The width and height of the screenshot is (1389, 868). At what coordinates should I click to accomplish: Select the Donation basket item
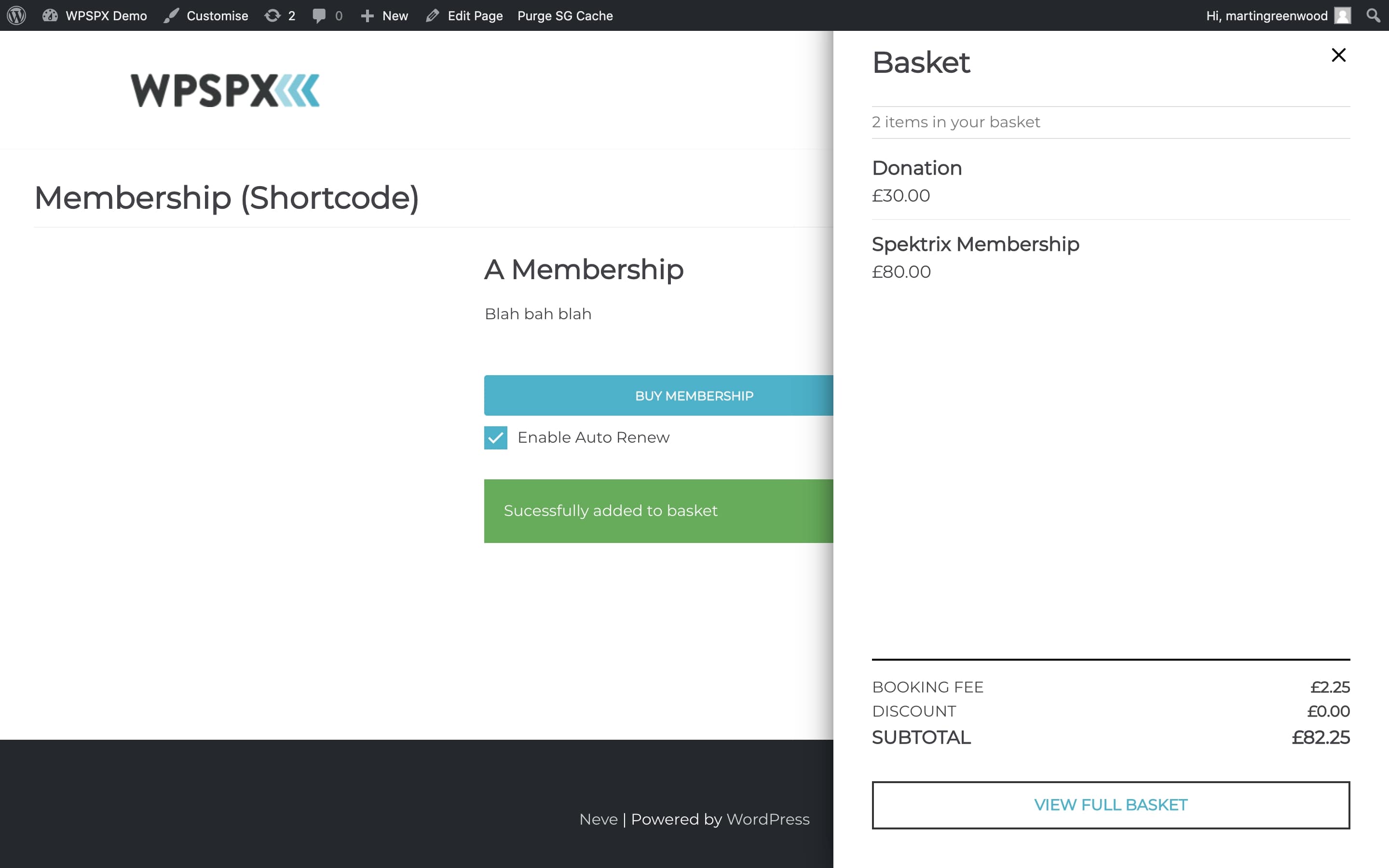917,168
